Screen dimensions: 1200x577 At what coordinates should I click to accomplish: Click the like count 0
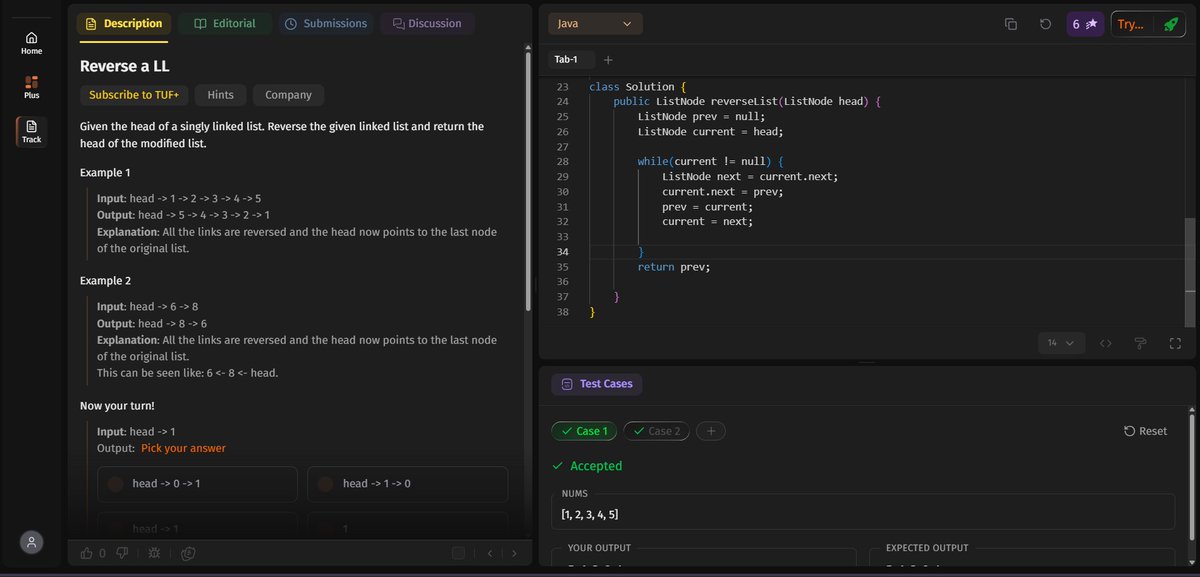[x=102, y=553]
